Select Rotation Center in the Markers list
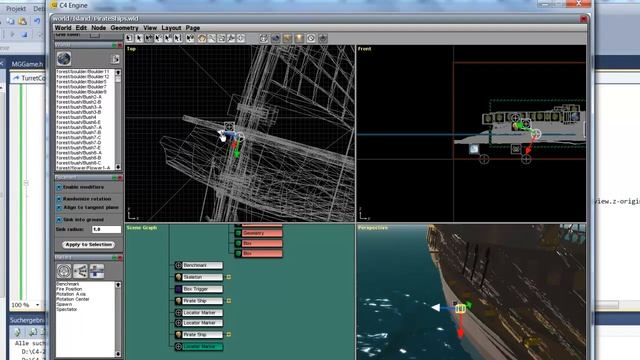 pyautogui.click(x=73, y=299)
